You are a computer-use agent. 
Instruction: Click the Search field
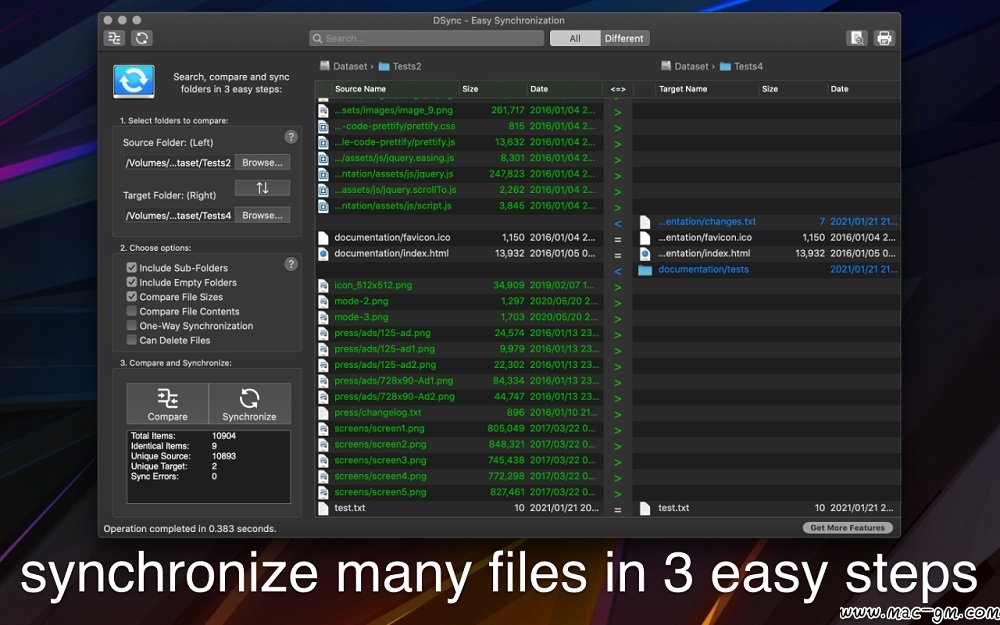pyautogui.click(x=427, y=38)
